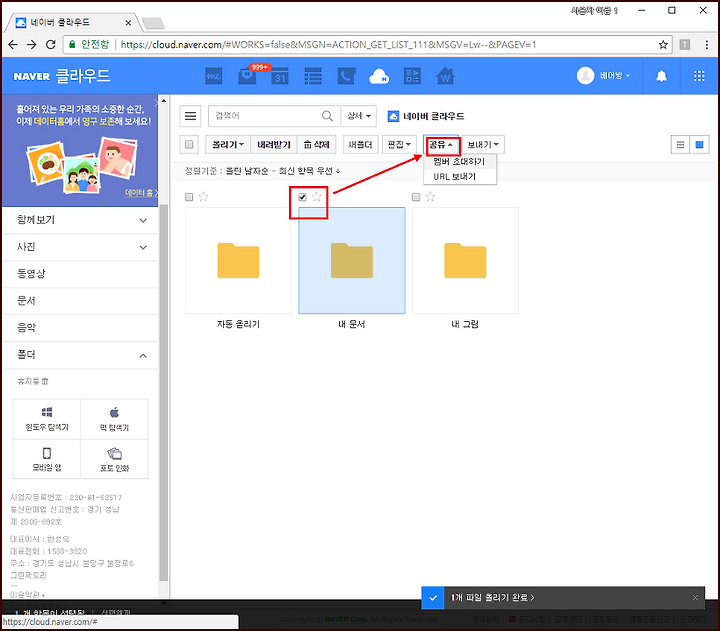Open a new browser tab
This screenshot has height=631, width=720.
pyautogui.click(x=153, y=23)
